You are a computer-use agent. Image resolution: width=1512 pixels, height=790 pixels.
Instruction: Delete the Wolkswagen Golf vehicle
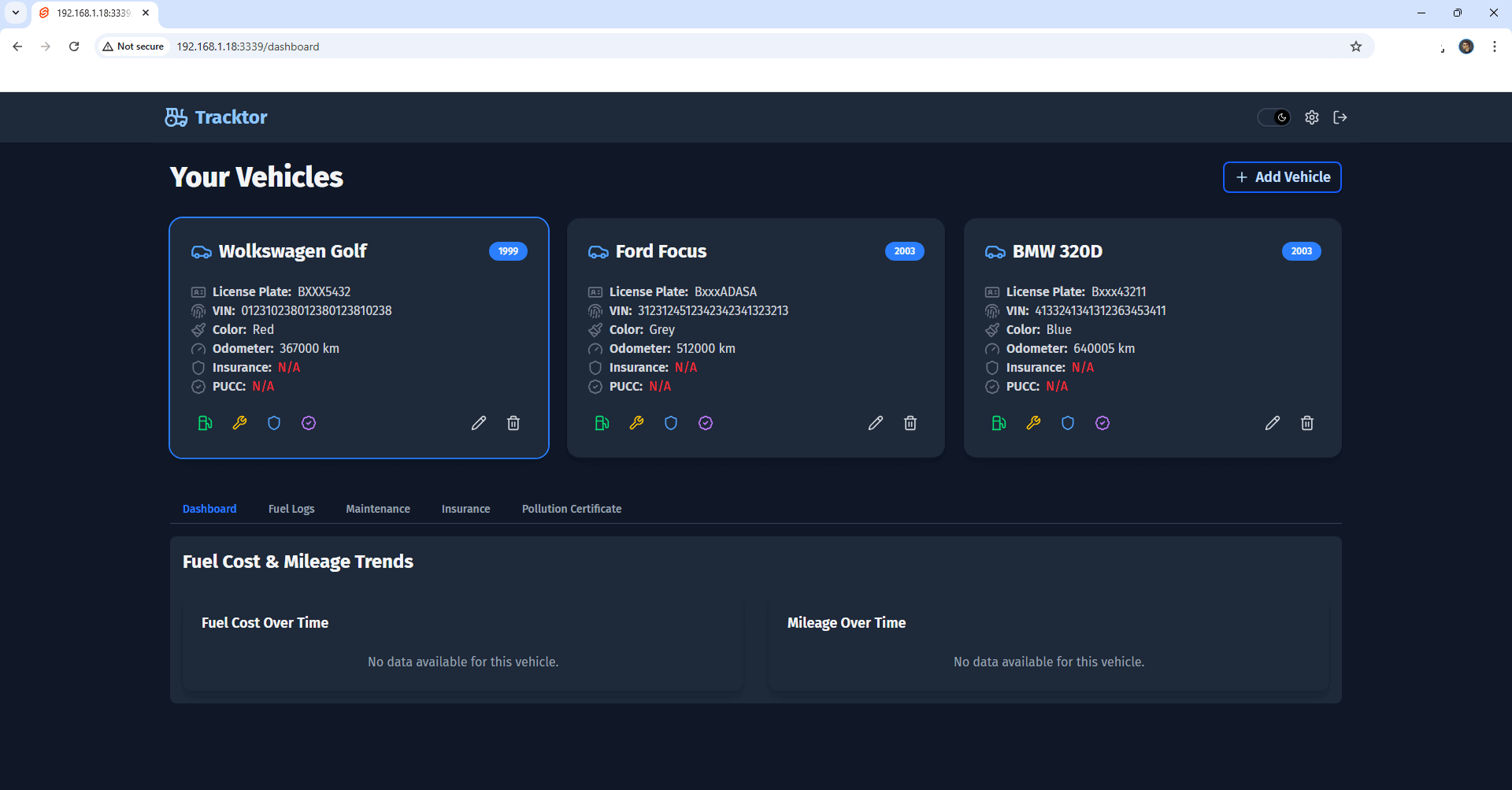click(x=513, y=423)
